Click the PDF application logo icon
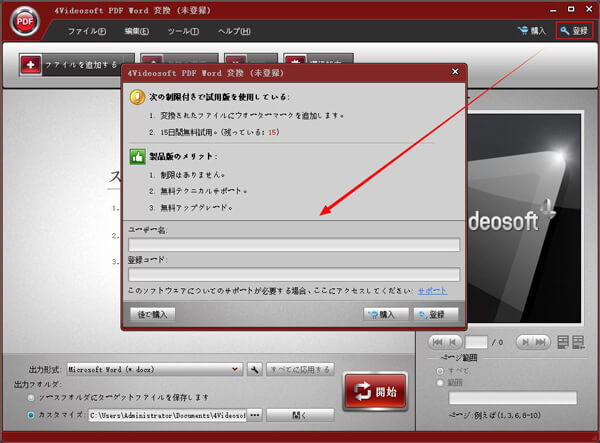 point(25,22)
